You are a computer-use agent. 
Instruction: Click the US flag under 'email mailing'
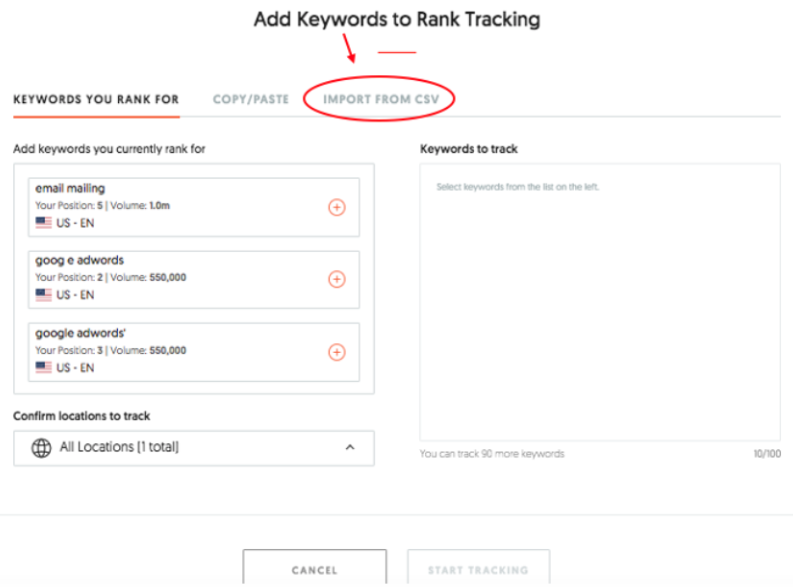[43, 223]
